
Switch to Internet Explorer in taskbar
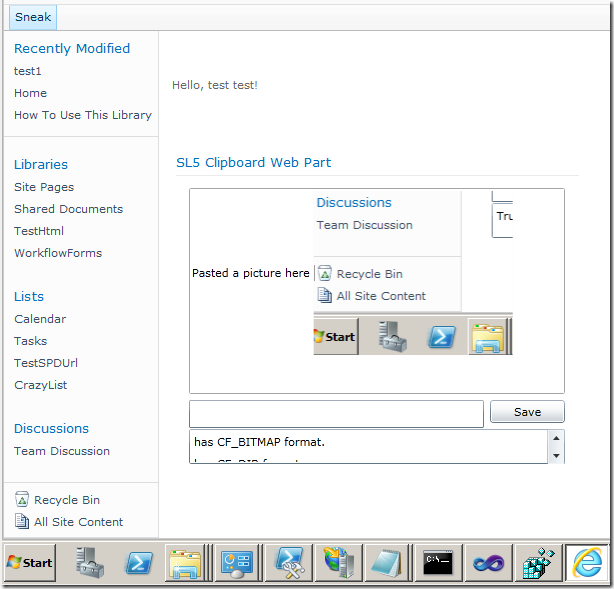pyautogui.click(x=585, y=563)
